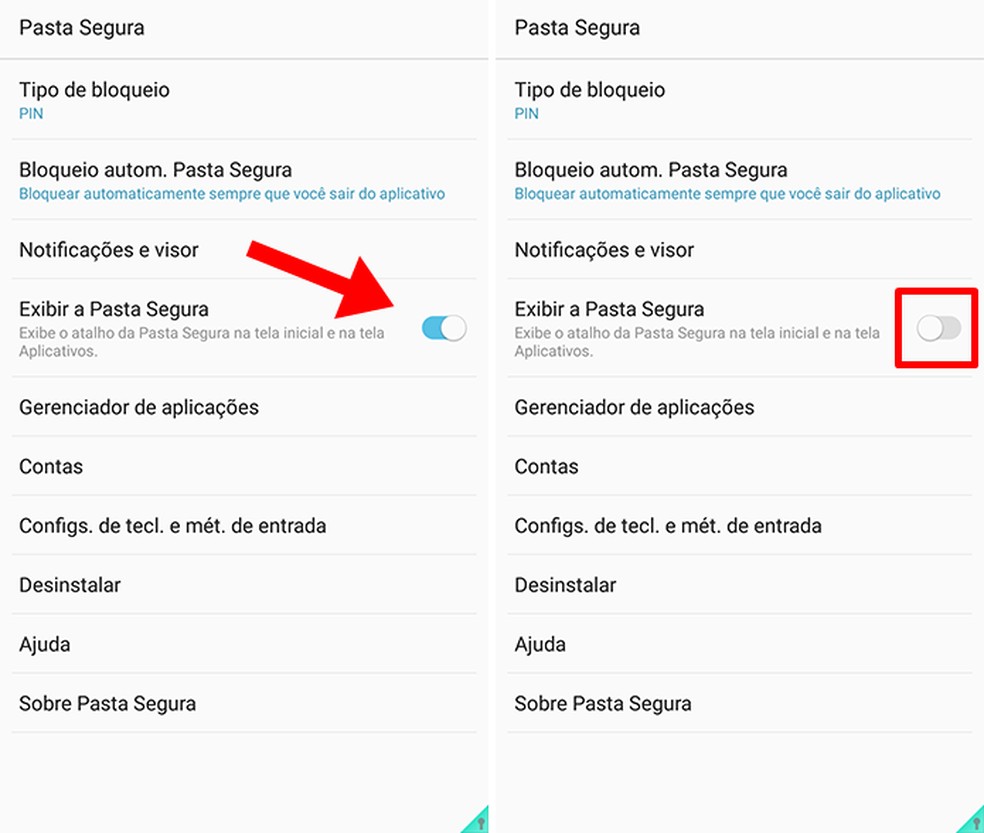This screenshot has width=984, height=833.
Task: Open Notificações e visor in right screen
Action: 739,250
